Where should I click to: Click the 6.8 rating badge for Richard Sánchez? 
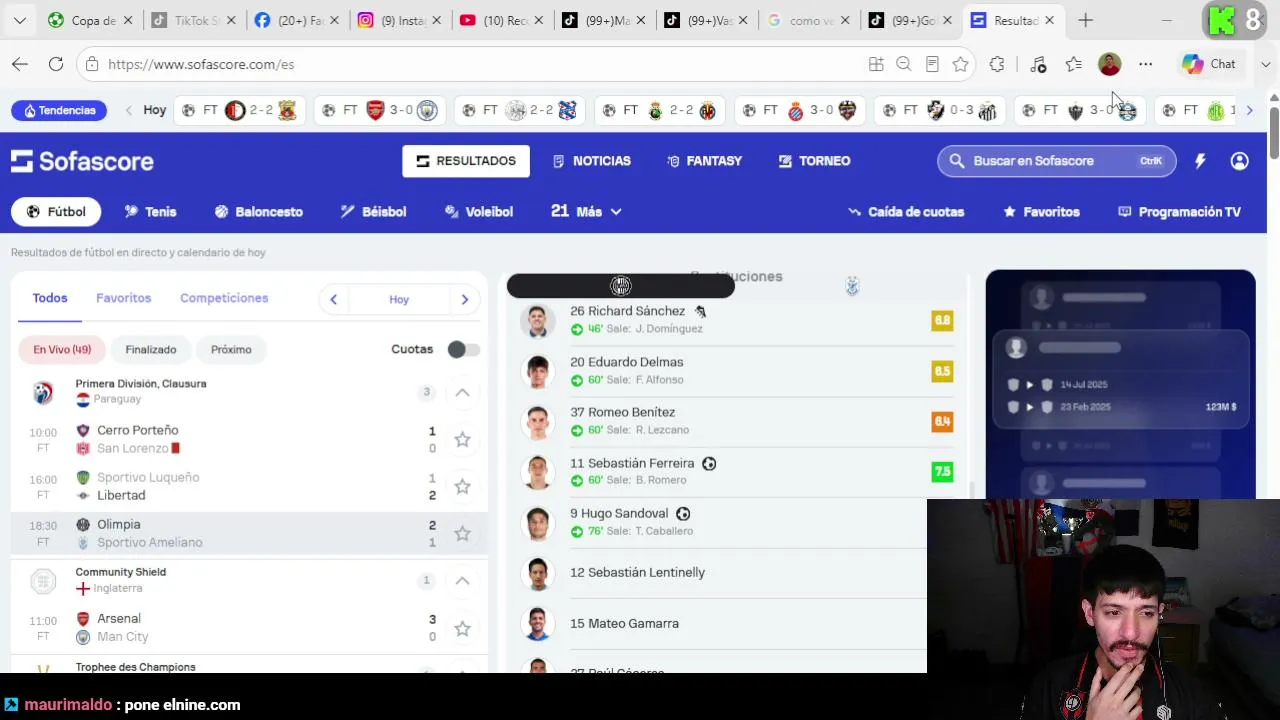tap(942, 320)
